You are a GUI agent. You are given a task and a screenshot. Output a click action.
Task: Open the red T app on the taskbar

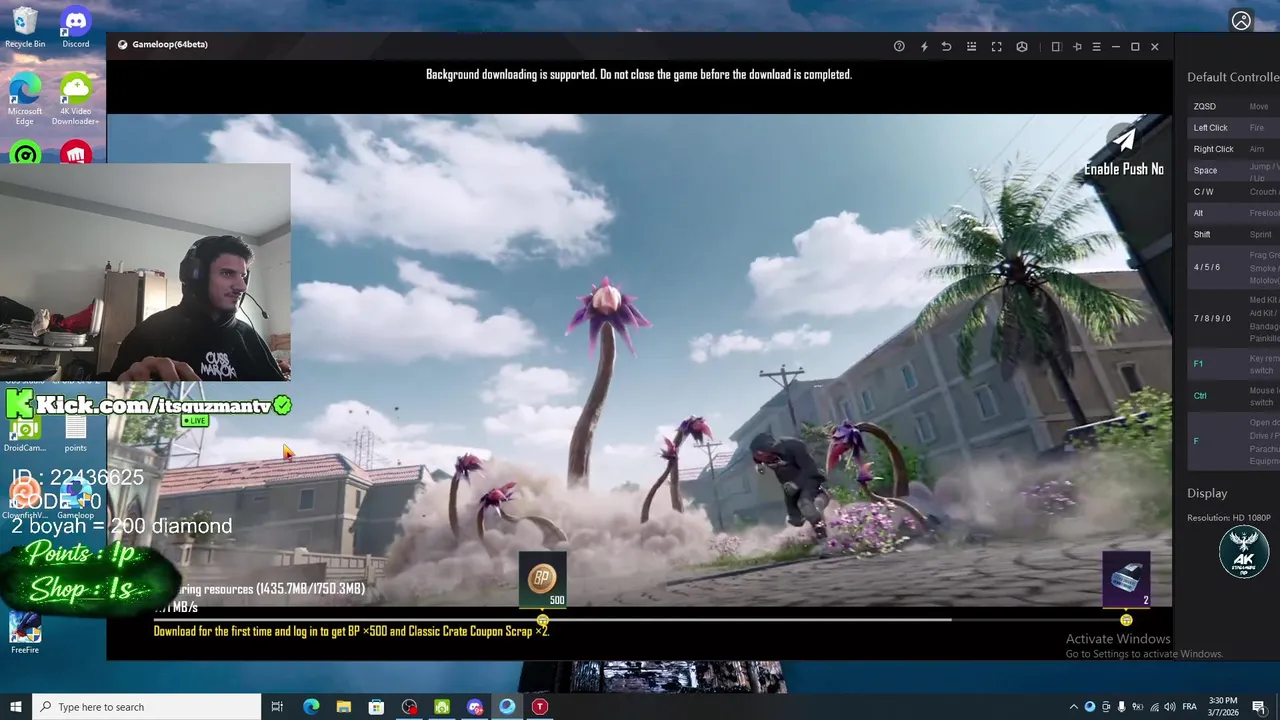click(x=540, y=707)
